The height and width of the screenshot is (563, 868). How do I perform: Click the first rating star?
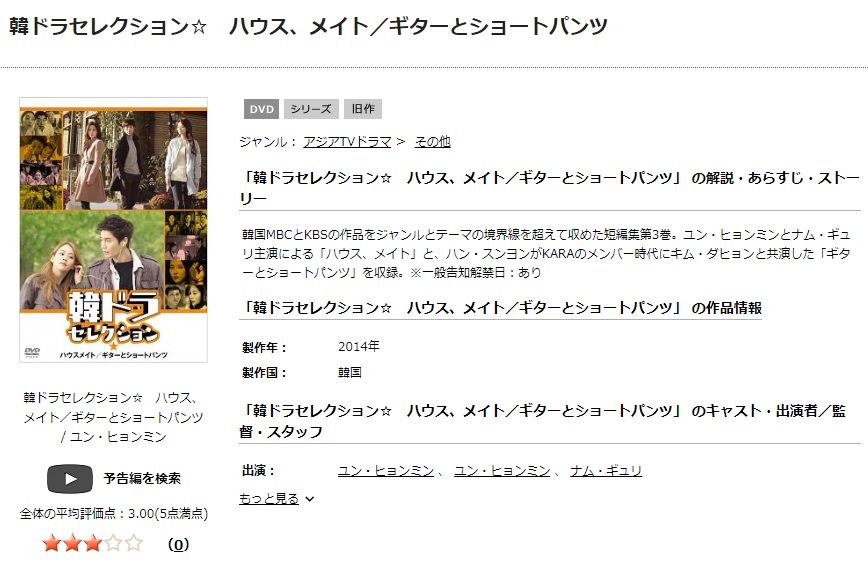pos(51,543)
